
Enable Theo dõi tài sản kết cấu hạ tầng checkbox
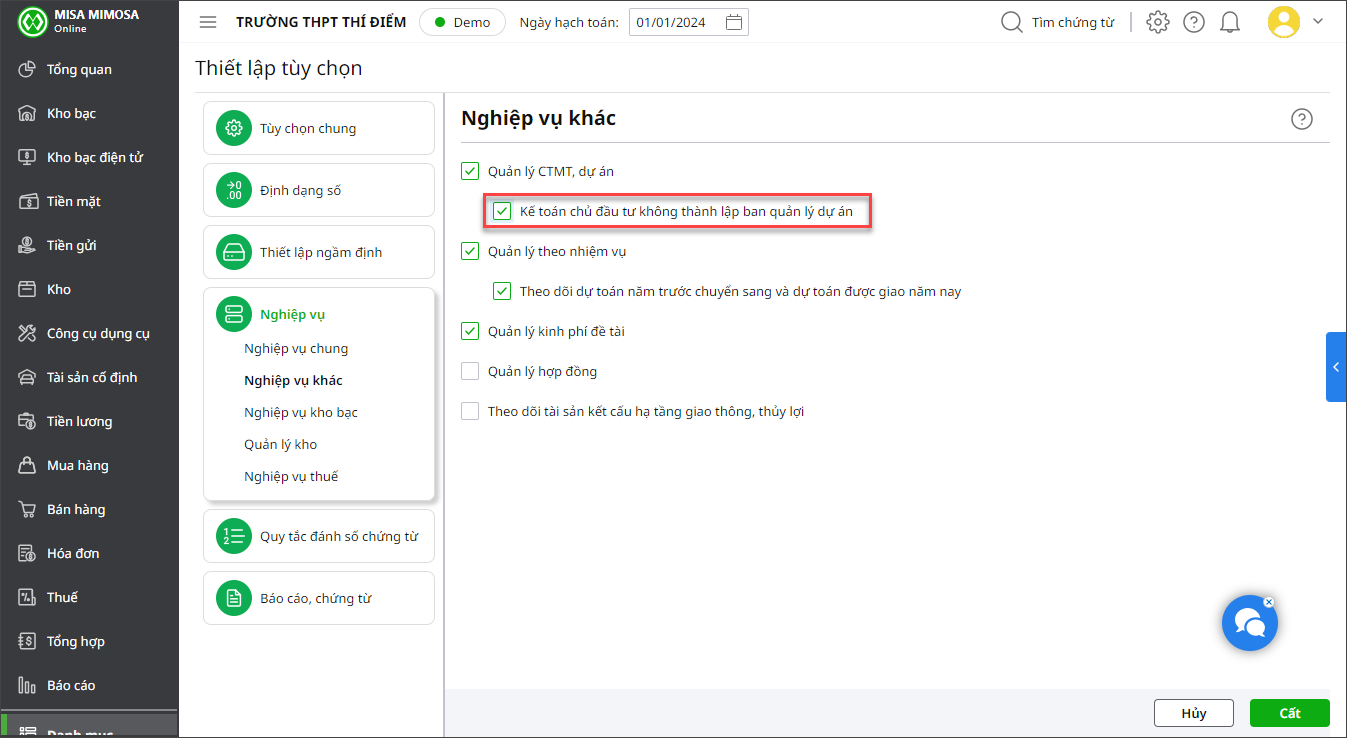470,411
